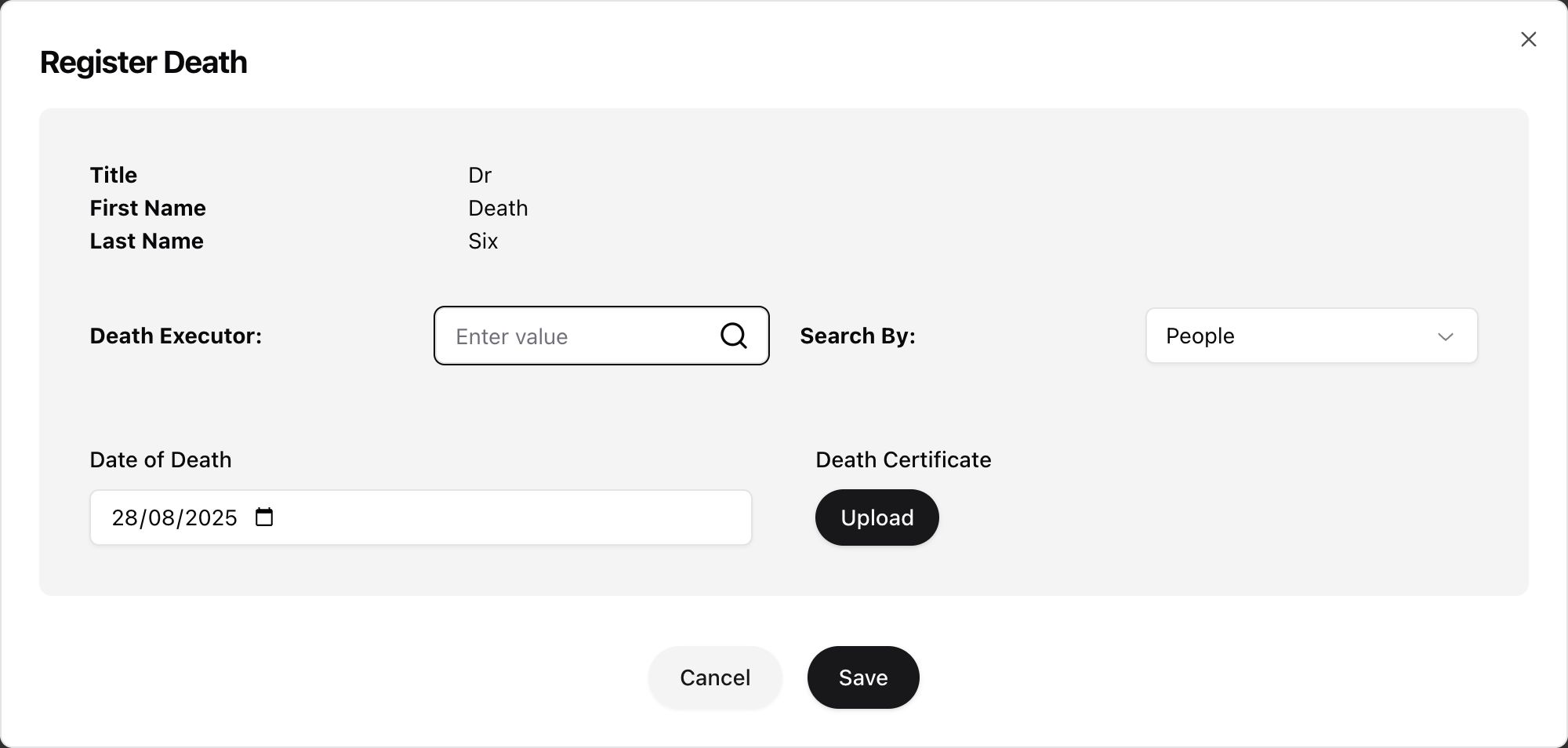Select the month 08 in date field
The height and width of the screenshot is (748, 1568).
click(162, 517)
